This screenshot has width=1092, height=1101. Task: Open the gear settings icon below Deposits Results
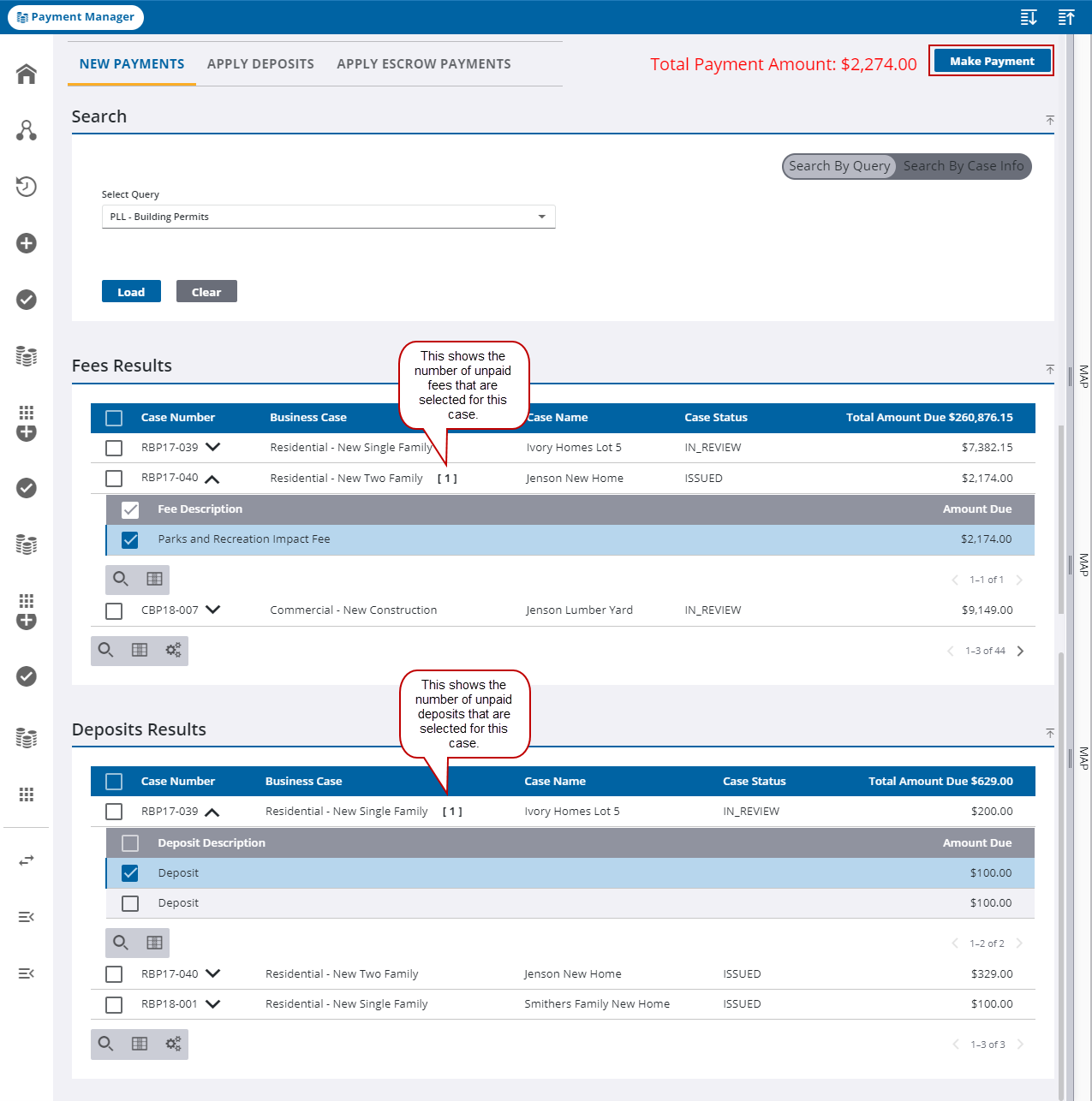click(173, 1044)
